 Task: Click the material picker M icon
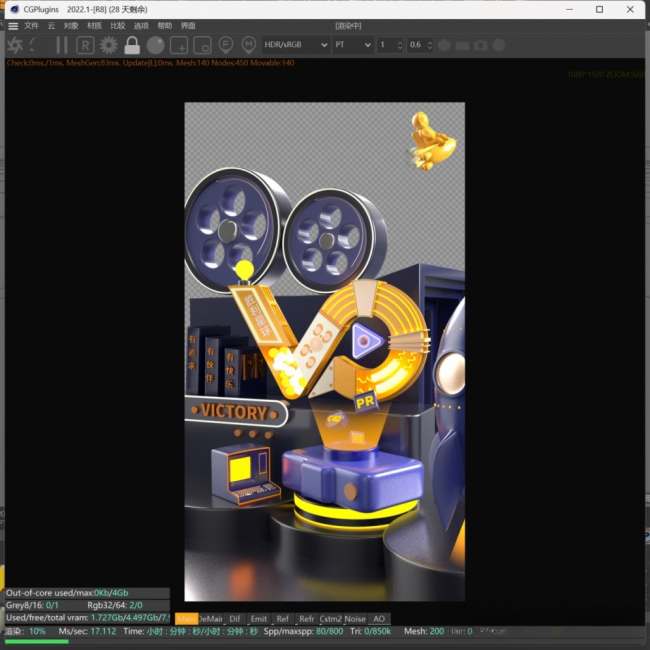(x=248, y=45)
